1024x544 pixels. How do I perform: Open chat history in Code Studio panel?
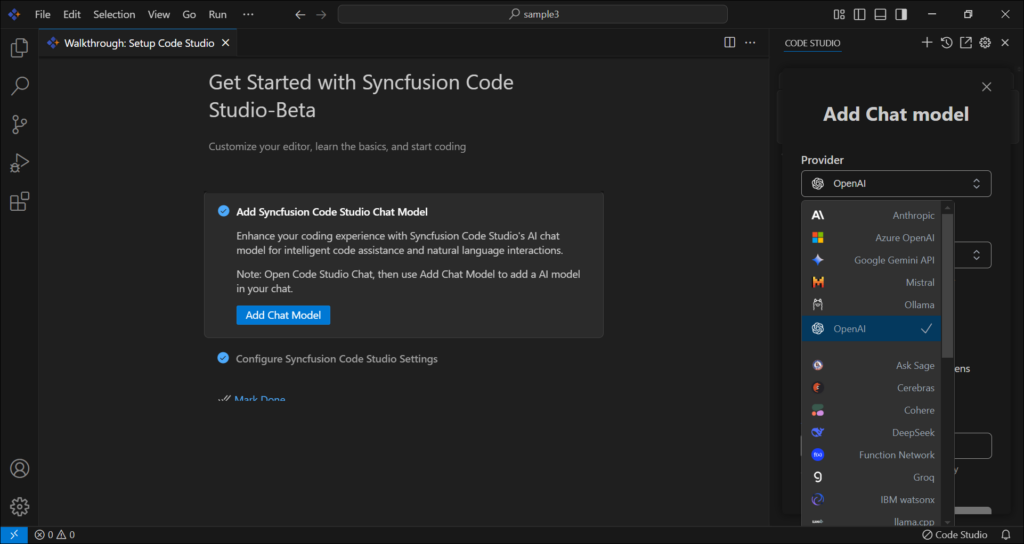click(946, 43)
